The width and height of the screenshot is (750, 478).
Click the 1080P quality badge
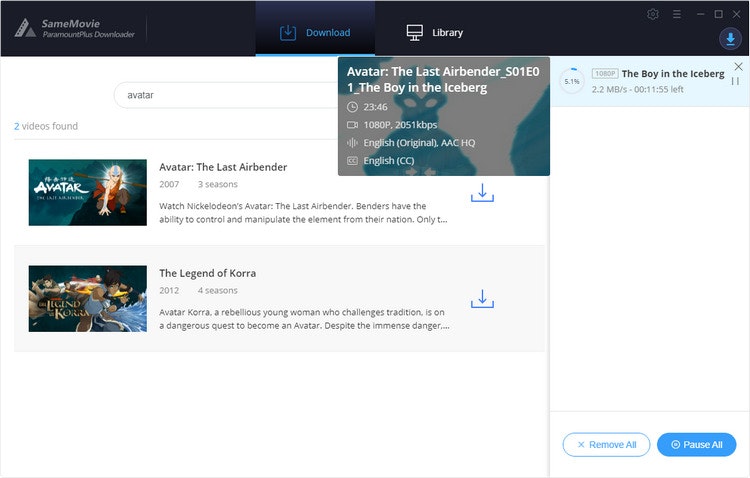[x=605, y=74]
